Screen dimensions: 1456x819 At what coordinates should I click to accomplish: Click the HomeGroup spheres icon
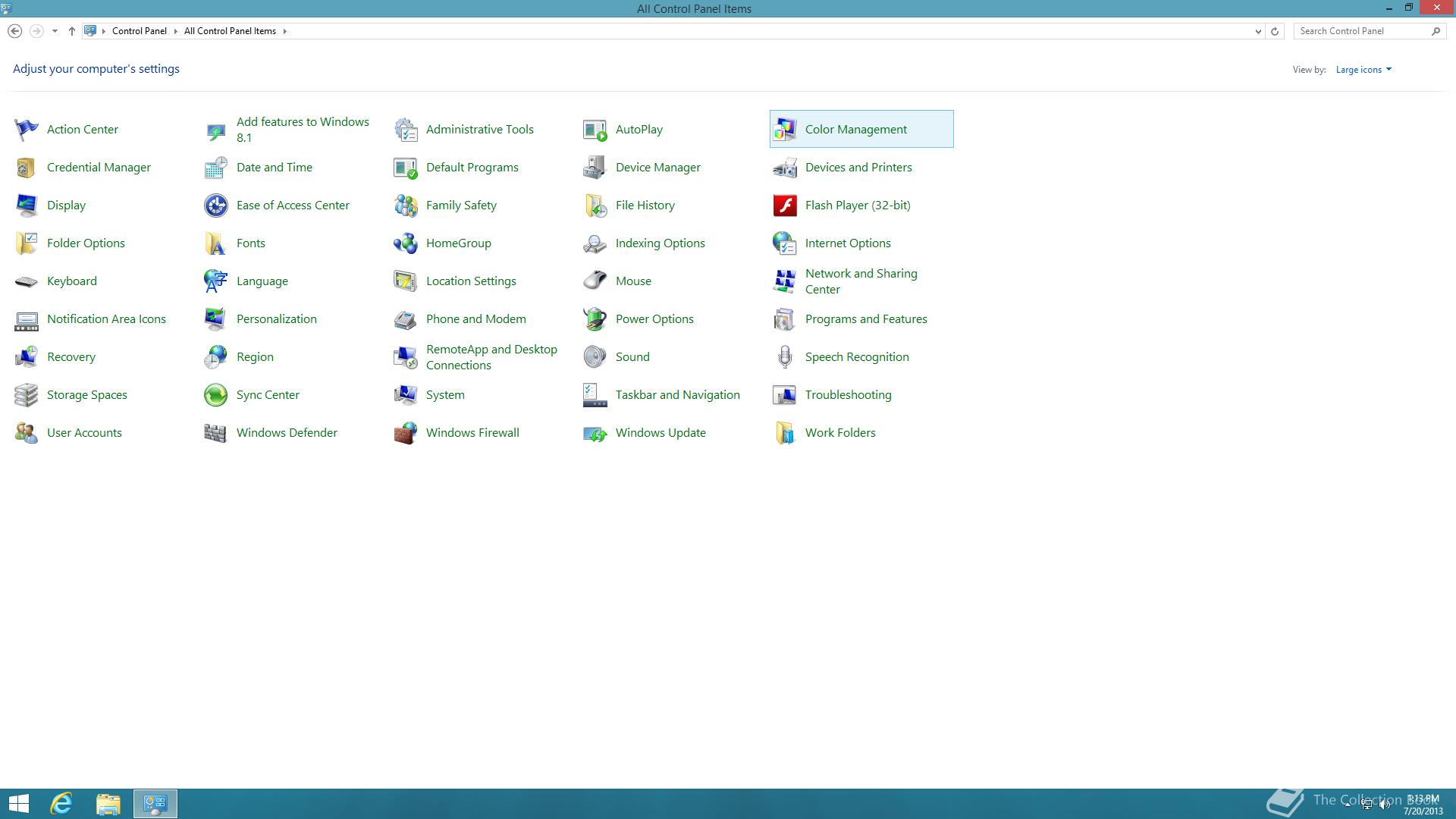(x=406, y=243)
